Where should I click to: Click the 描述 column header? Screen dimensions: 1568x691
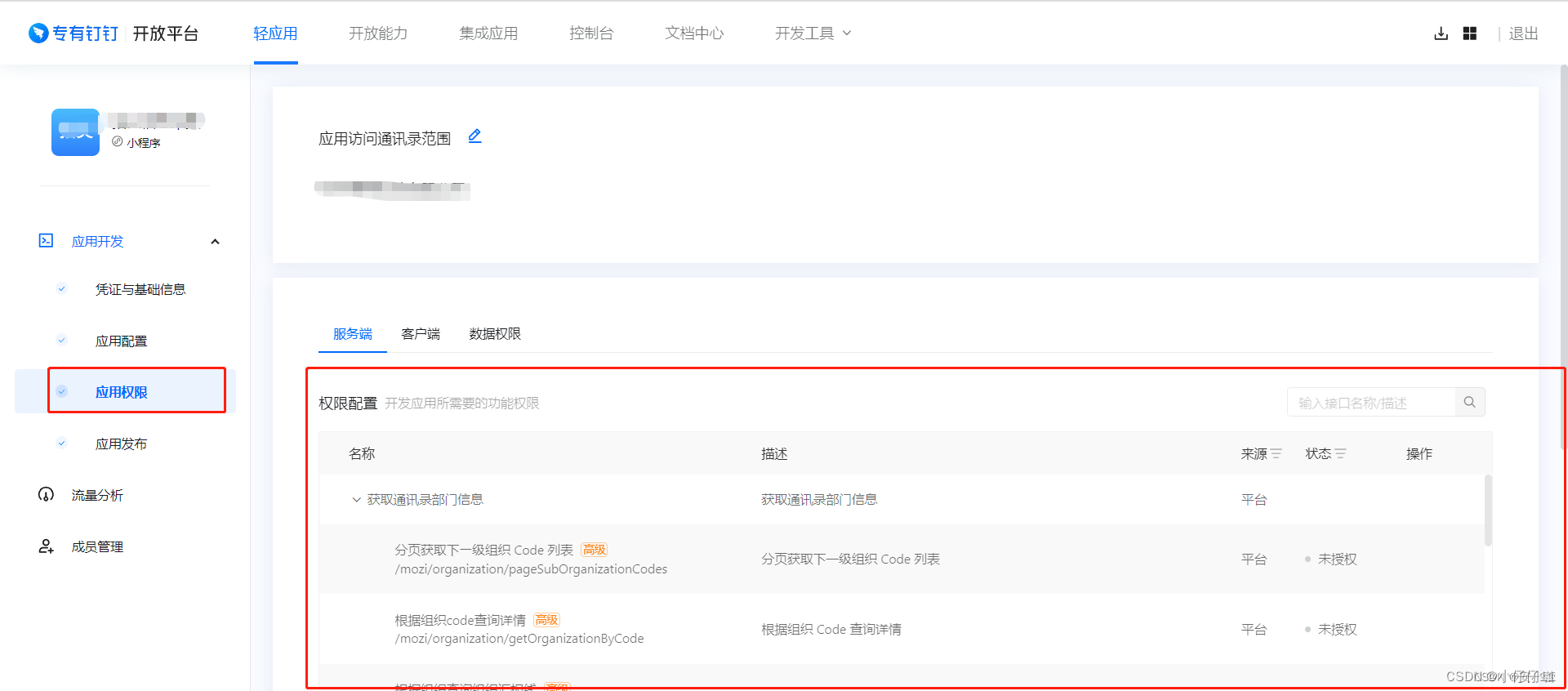[x=774, y=453]
